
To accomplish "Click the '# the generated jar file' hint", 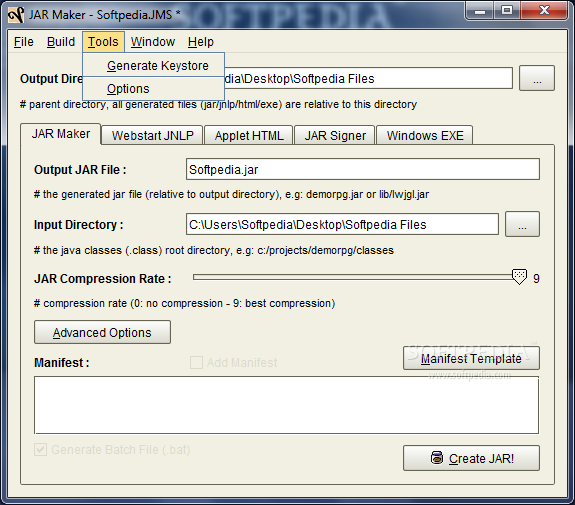I will [x=231, y=194].
